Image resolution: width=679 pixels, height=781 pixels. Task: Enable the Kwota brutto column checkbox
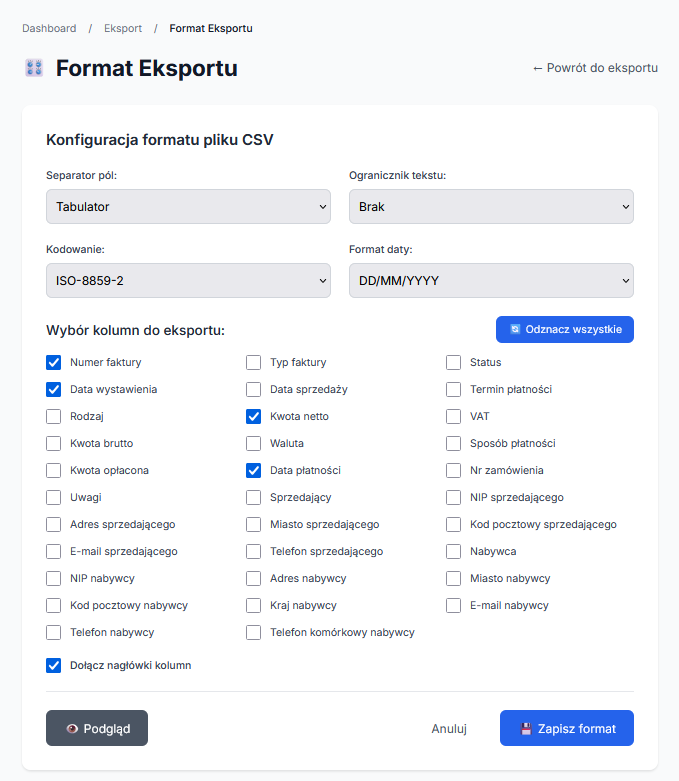[54, 443]
